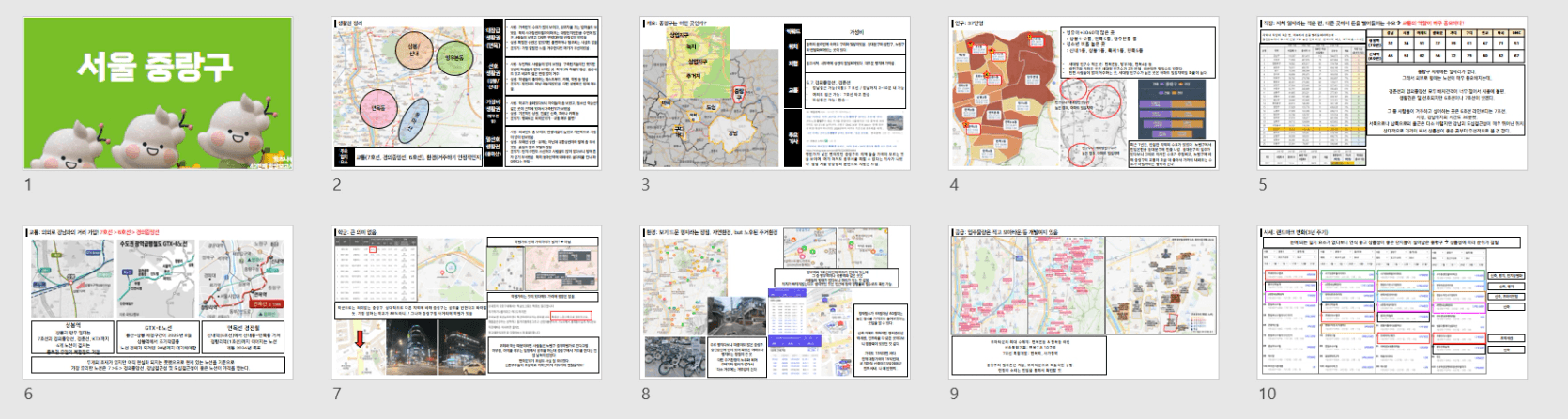Open slide 3 with yellow highlighted district map
The image size is (1568, 419).
[x=776, y=94]
